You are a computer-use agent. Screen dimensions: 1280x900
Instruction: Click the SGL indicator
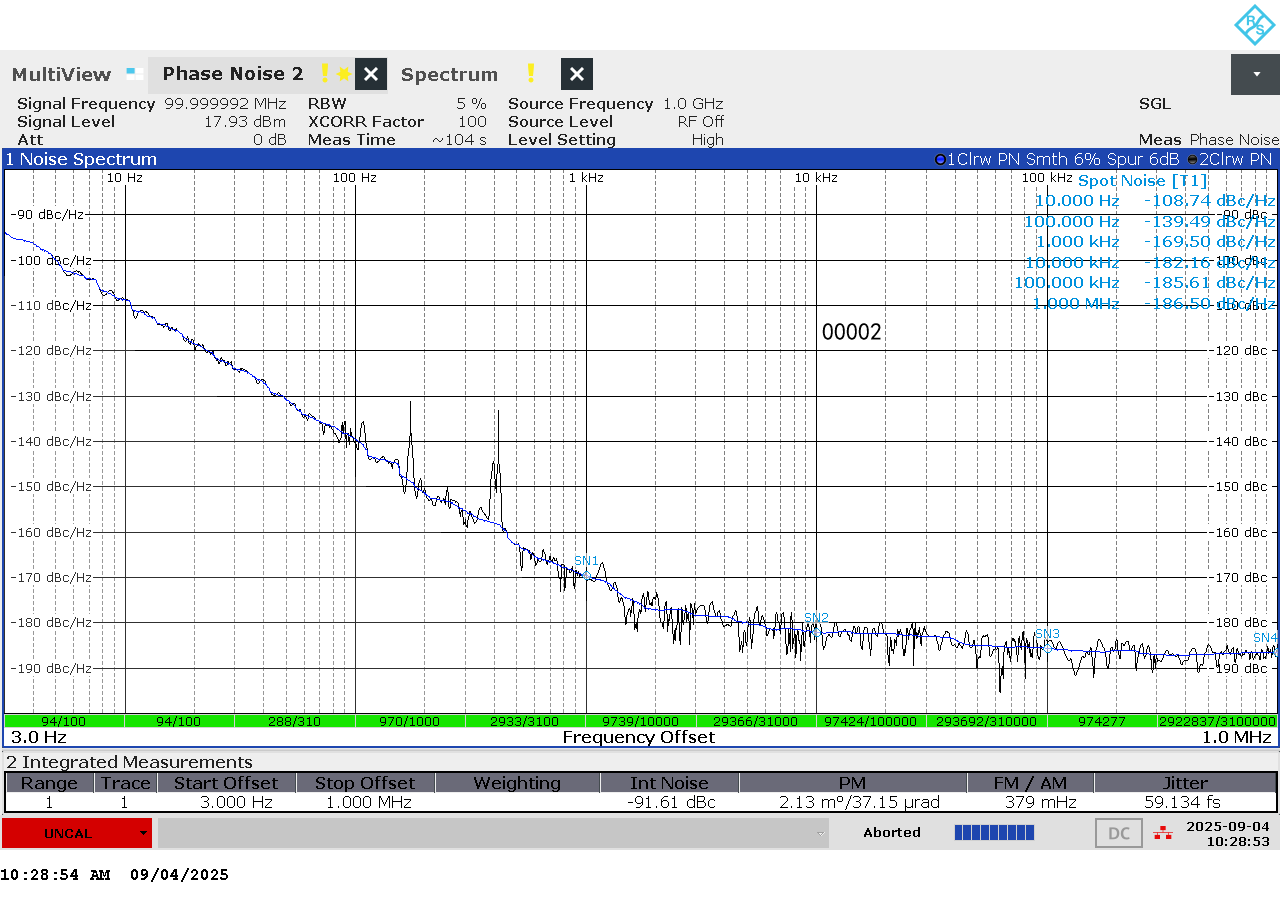click(1154, 104)
